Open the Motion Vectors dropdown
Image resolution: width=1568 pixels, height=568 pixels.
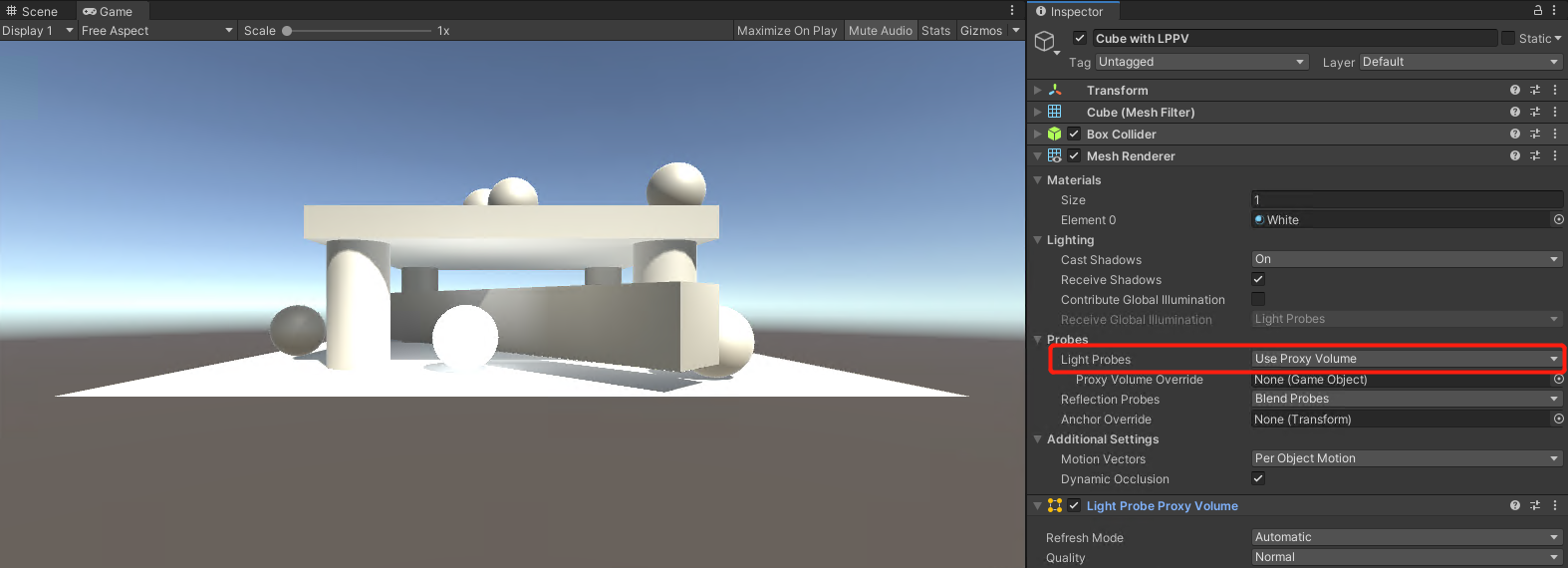coord(1408,458)
